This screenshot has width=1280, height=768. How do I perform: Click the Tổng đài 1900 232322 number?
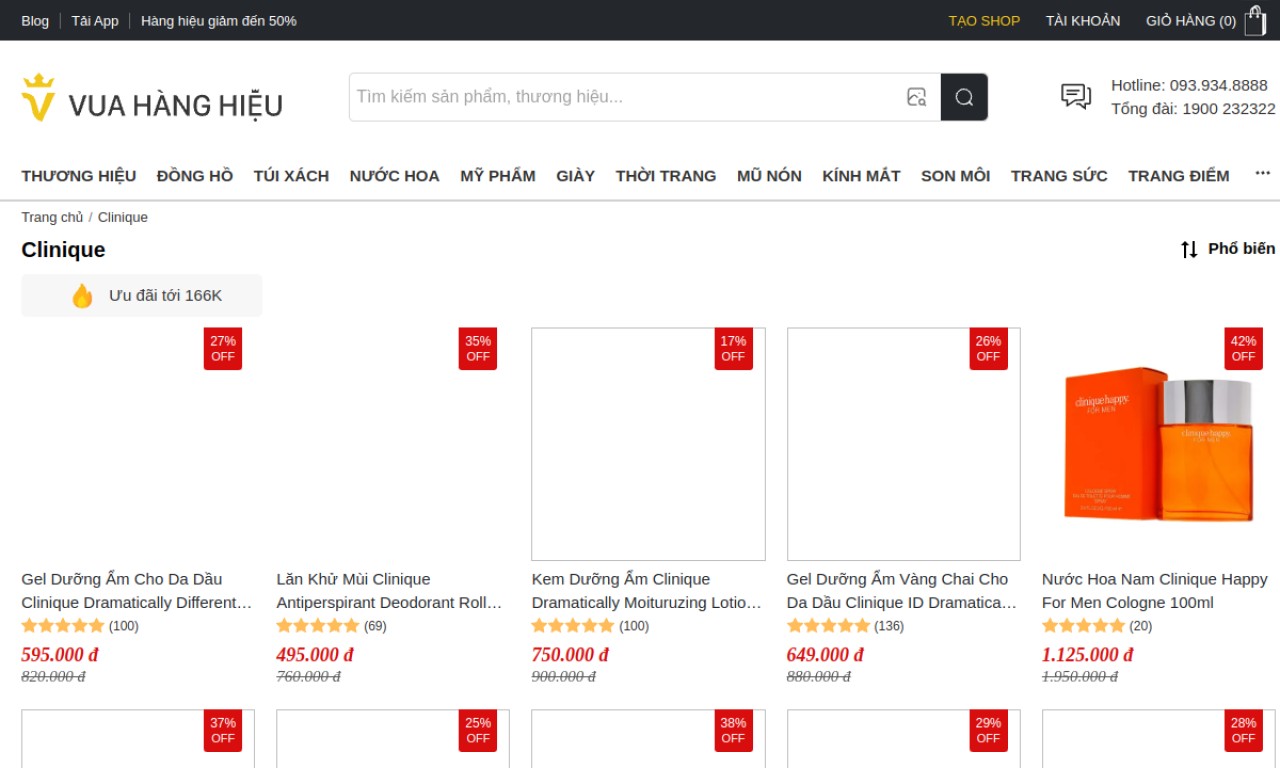[x=1194, y=109]
